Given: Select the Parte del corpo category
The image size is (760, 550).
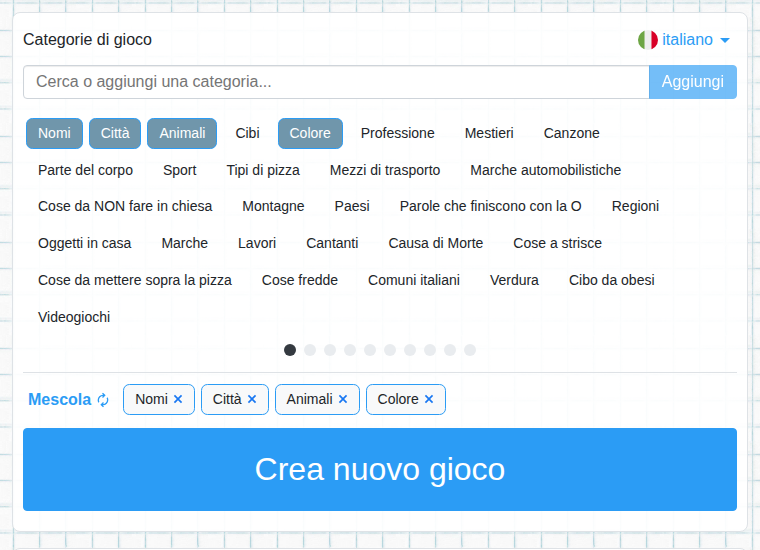Looking at the screenshot, I should pyautogui.click(x=85, y=170).
